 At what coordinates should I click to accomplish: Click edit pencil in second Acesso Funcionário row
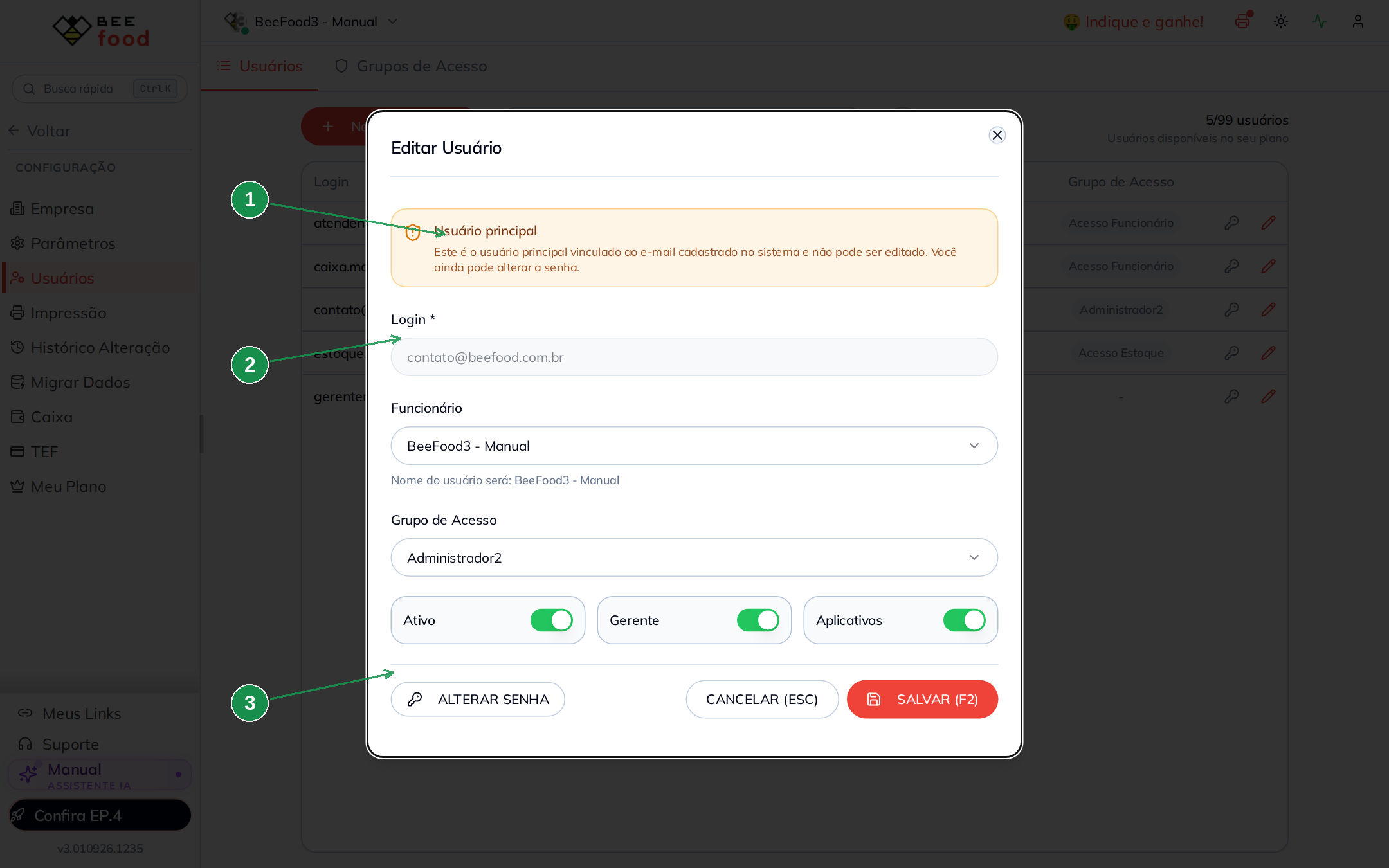[1268, 266]
